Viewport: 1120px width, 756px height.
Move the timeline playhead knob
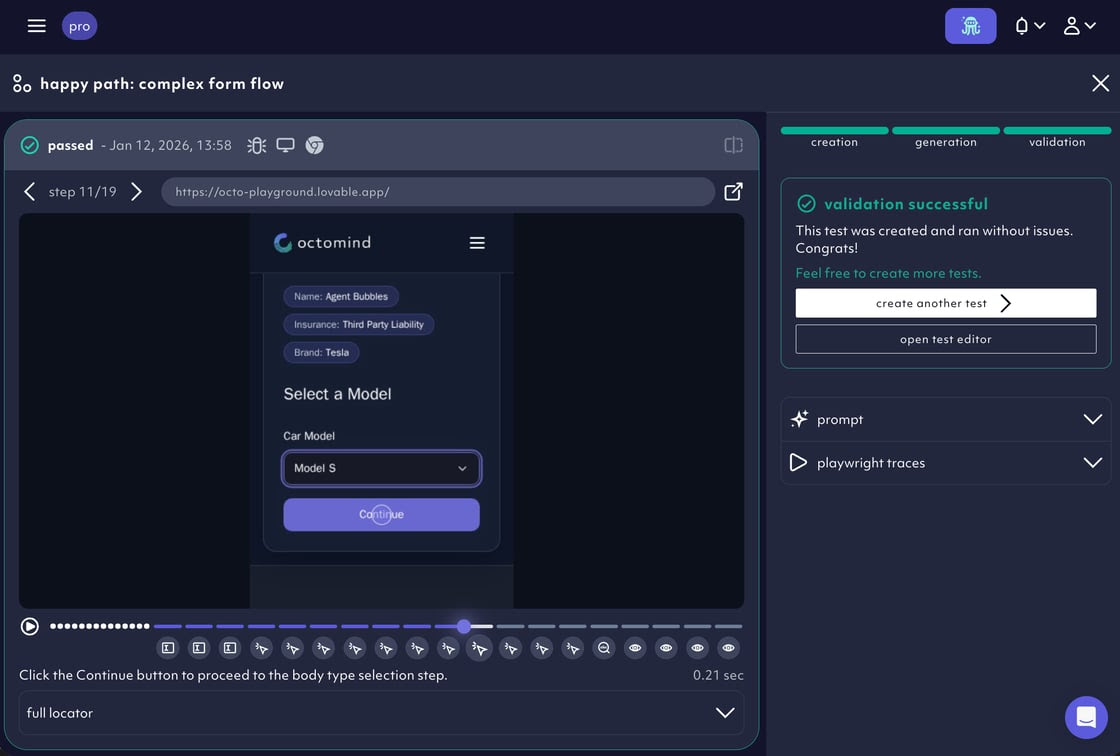464,627
